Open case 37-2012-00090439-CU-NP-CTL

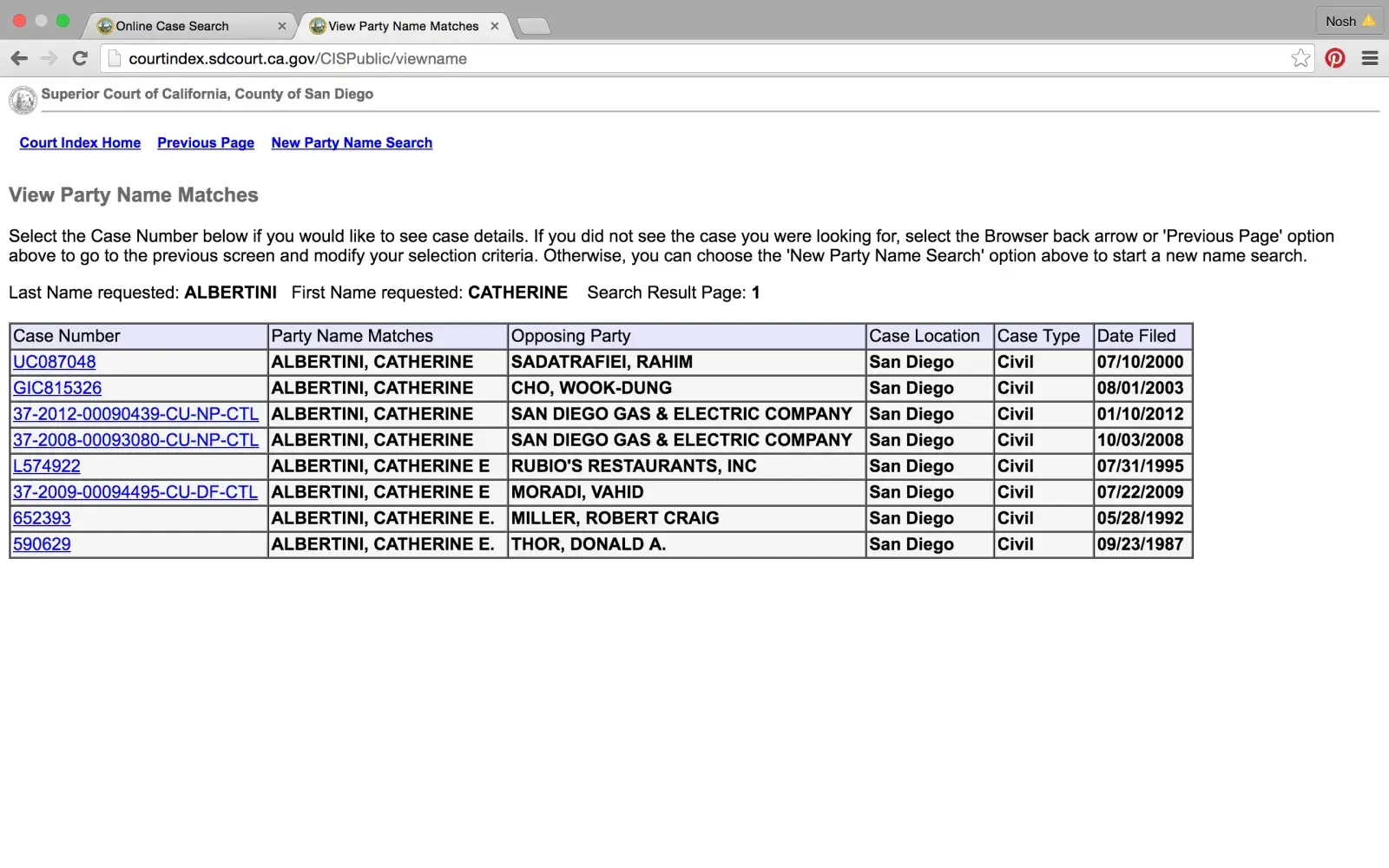coord(135,414)
